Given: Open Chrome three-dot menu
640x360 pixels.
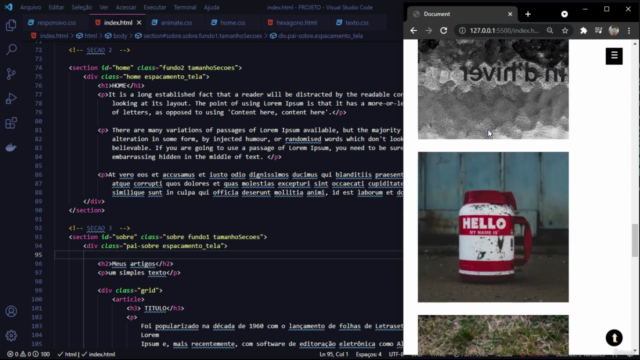Looking at the screenshot, I should 629,31.
